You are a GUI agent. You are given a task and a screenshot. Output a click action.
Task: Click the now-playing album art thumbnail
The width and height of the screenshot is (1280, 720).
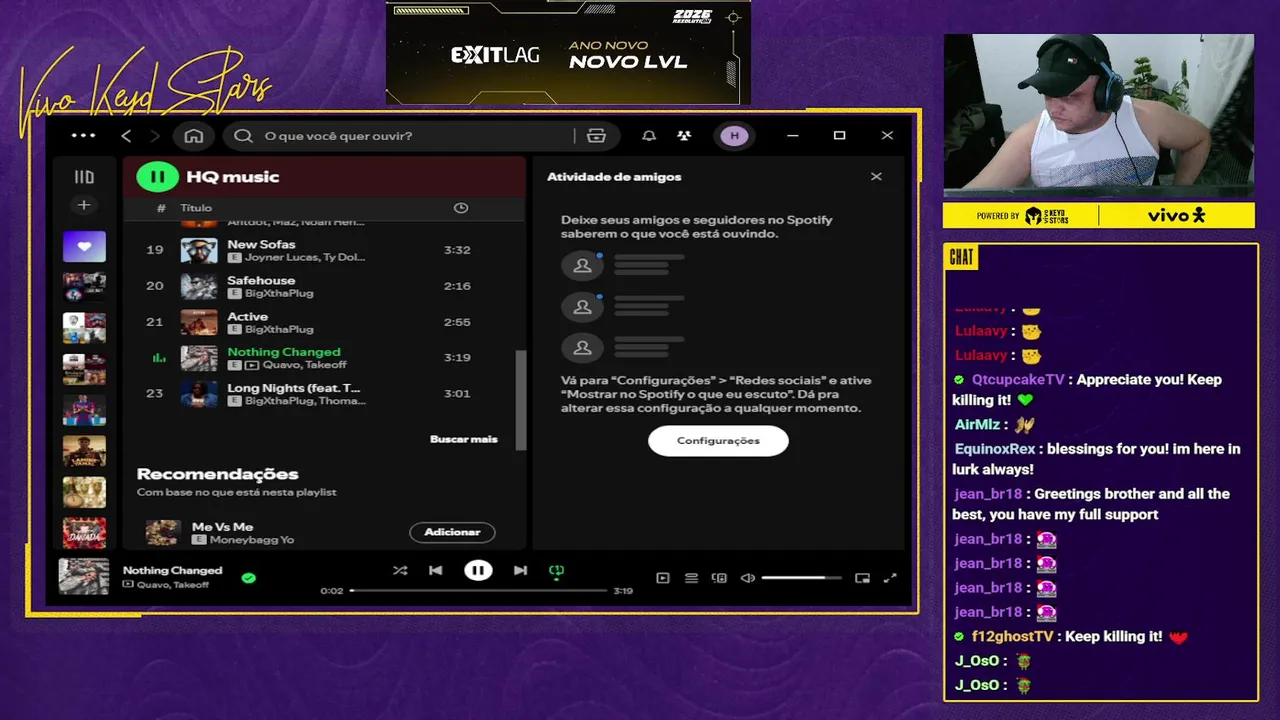point(84,577)
